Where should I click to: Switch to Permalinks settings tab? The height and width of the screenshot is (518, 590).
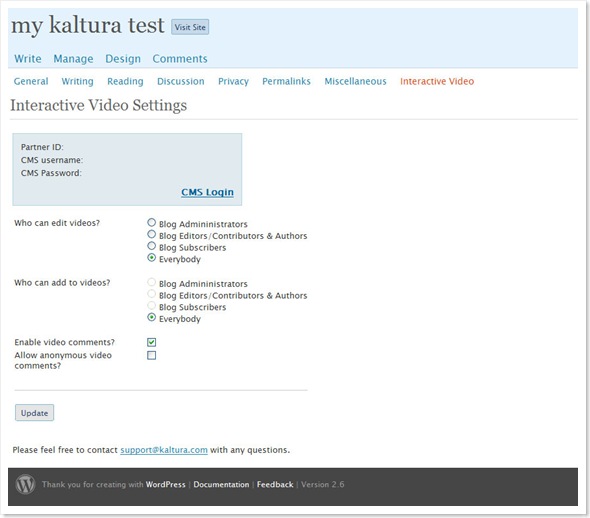point(286,81)
